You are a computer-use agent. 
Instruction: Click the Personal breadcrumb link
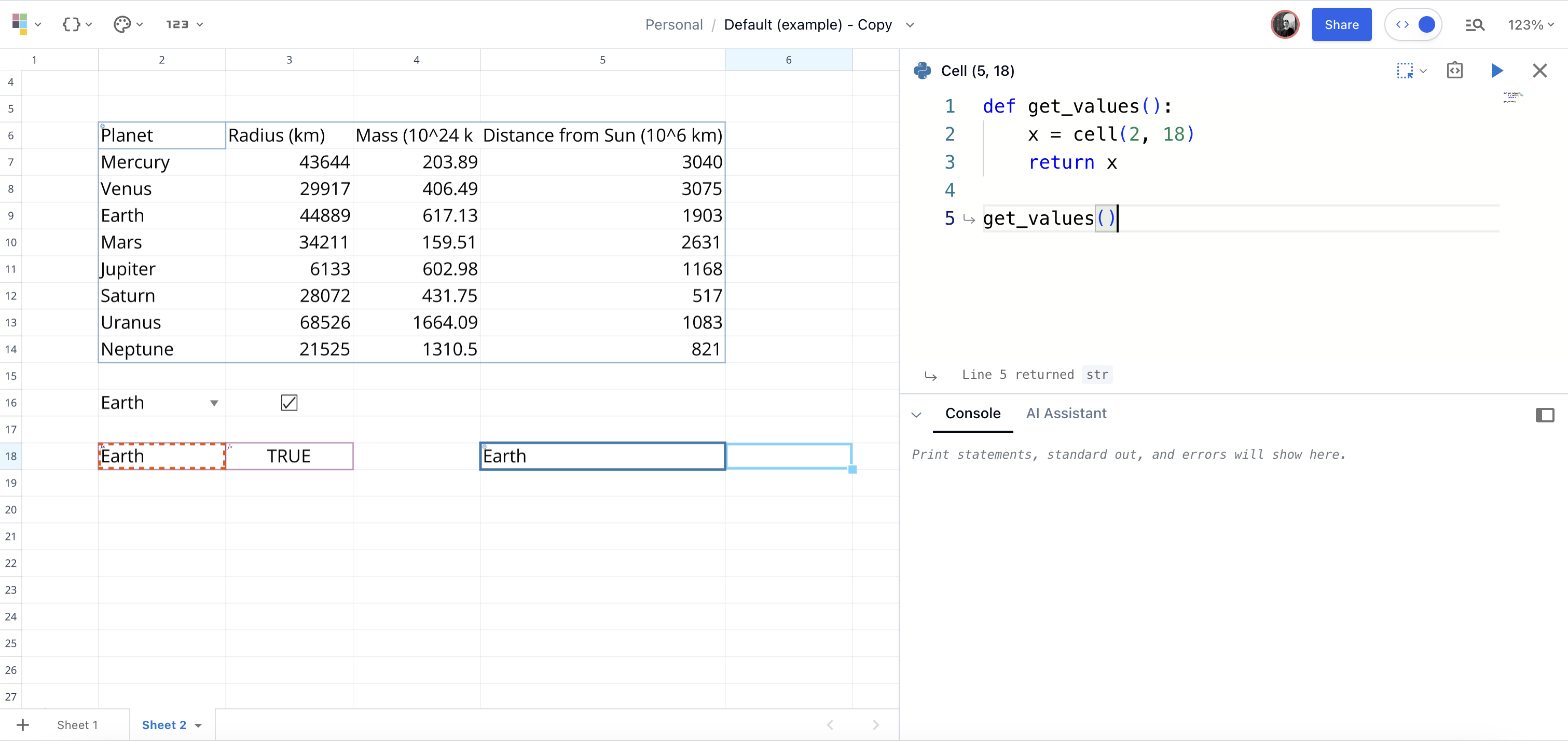(674, 24)
